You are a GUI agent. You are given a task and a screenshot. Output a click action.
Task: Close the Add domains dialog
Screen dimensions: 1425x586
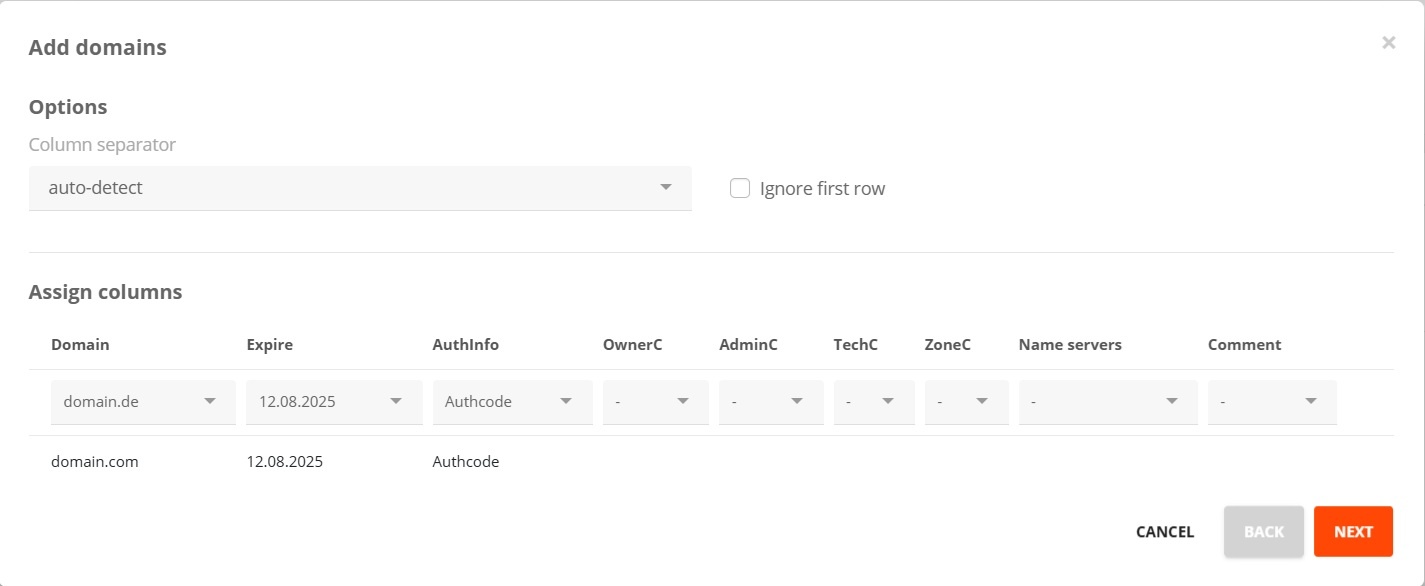tap(1388, 43)
